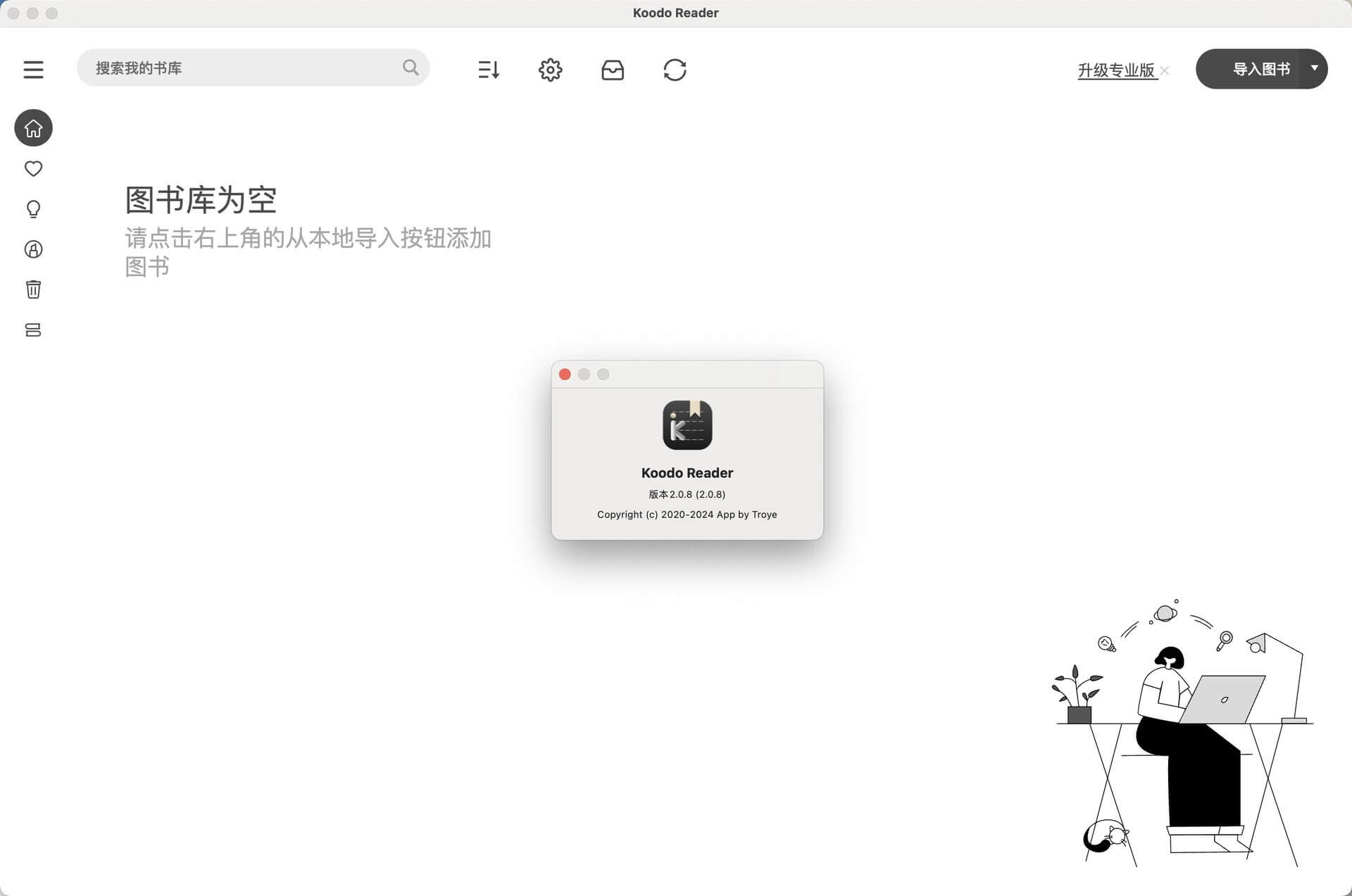This screenshot has width=1352, height=896.
Task: Open the settings gear
Action: click(551, 70)
